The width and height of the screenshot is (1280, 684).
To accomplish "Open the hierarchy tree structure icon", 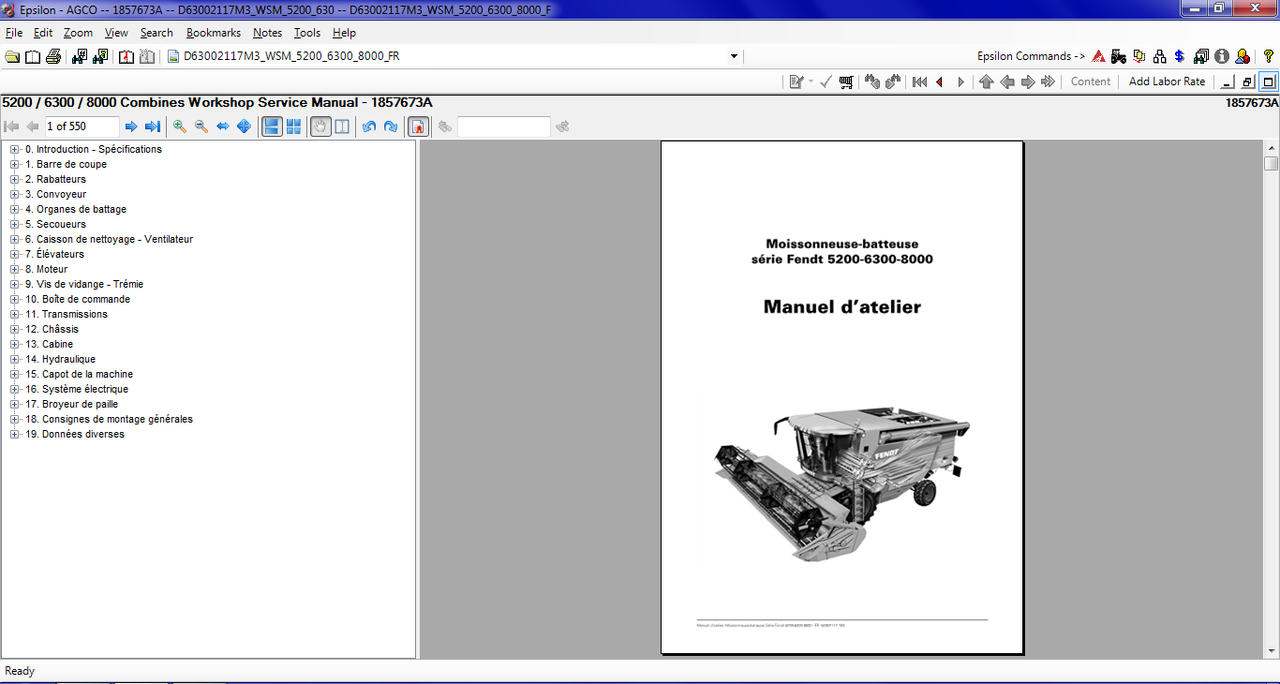I will [x=1160, y=57].
